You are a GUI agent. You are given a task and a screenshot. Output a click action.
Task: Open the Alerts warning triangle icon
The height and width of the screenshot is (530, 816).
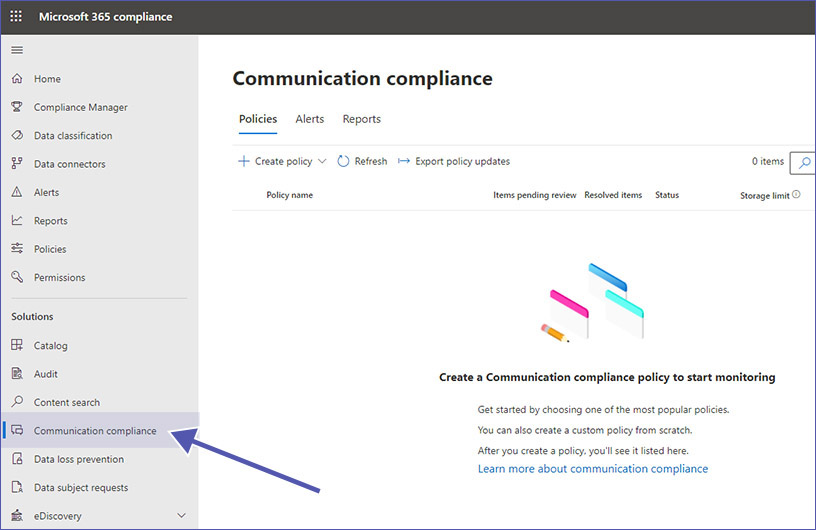[16, 192]
